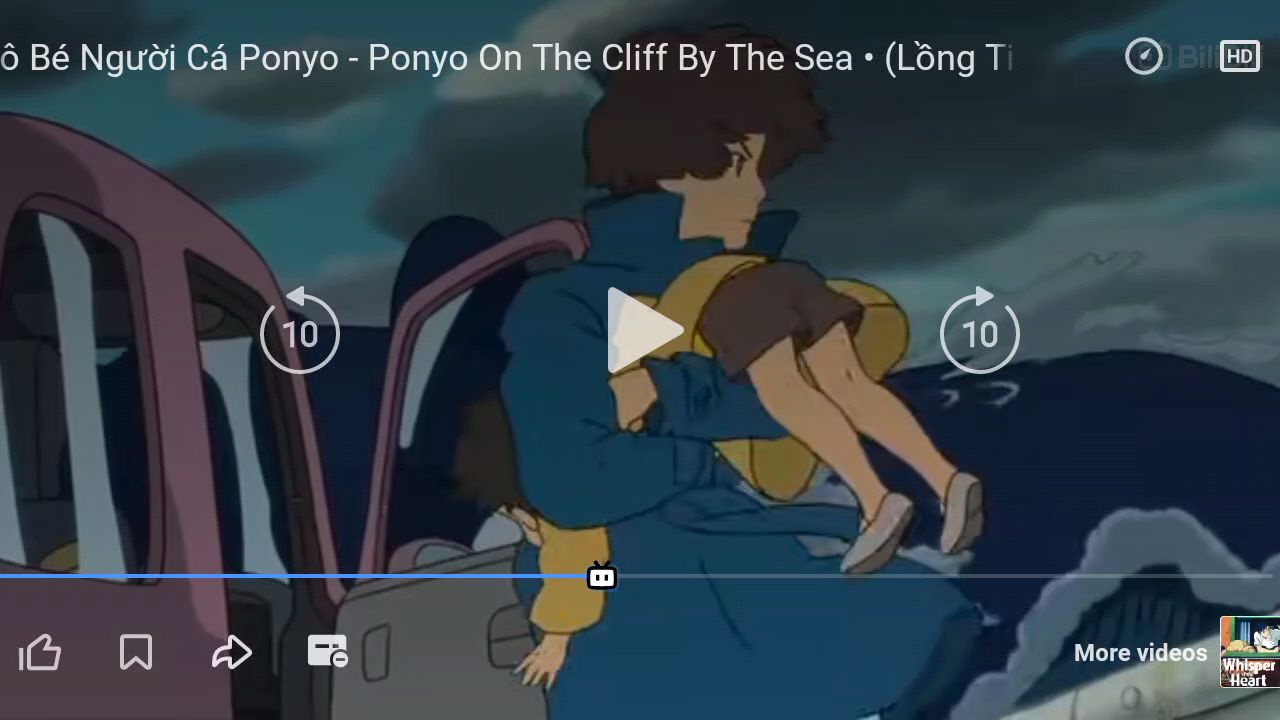Save video with the bookmark icon
The width and height of the screenshot is (1280, 720).
136,653
